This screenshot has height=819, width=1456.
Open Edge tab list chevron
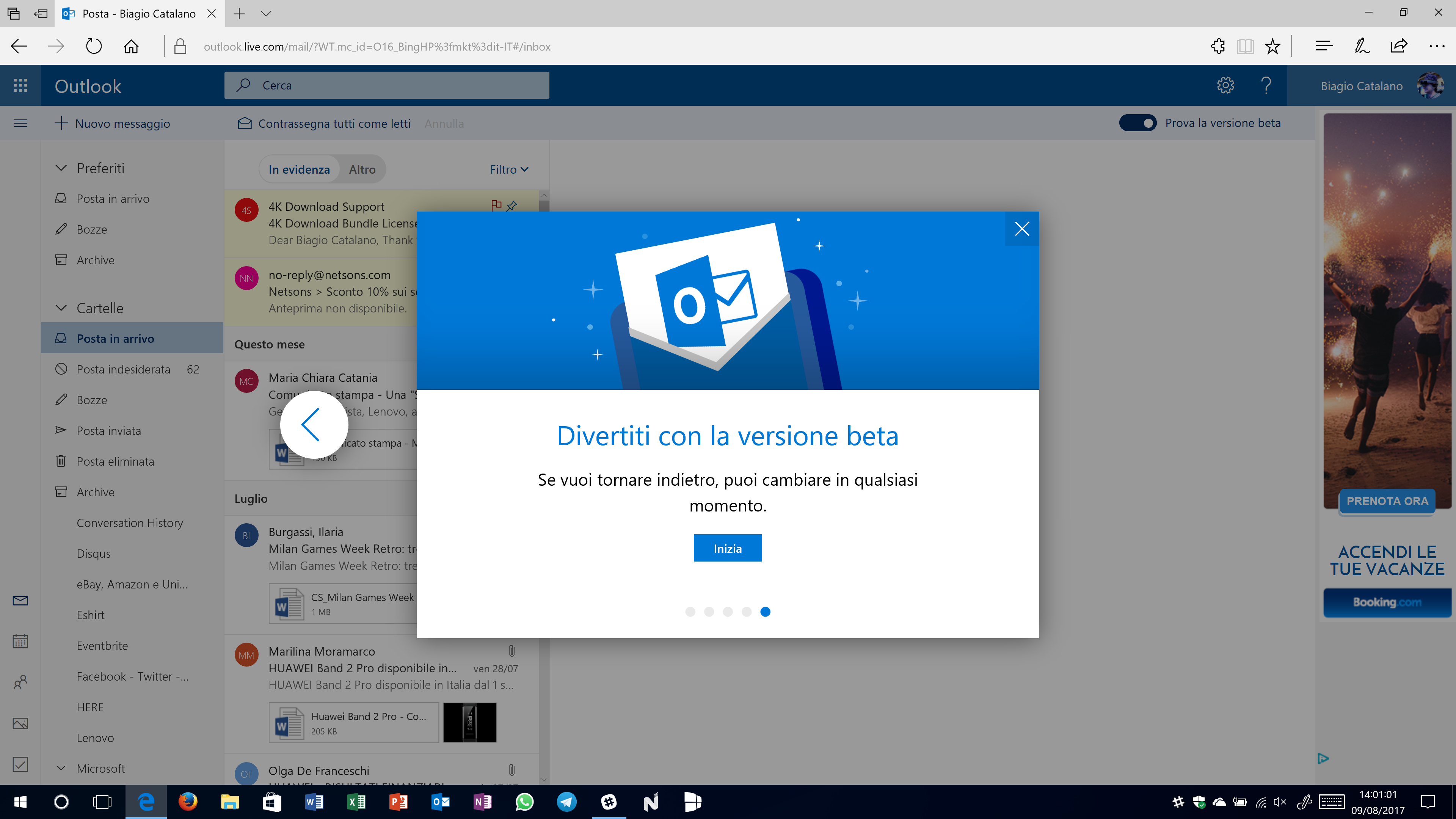point(266,14)
